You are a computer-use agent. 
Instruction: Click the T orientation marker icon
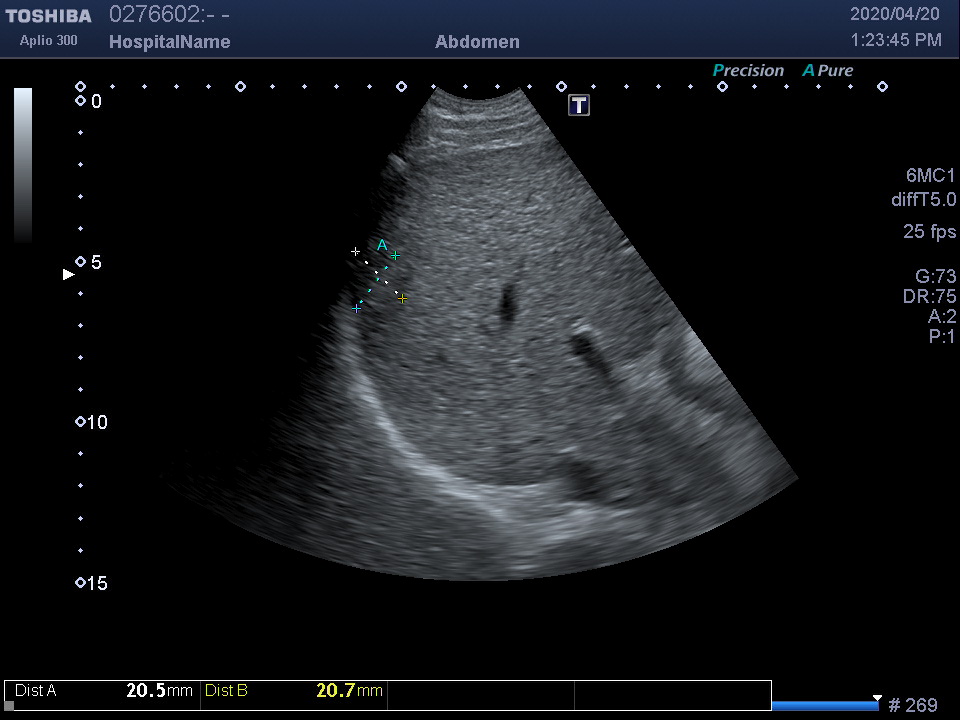click(x=579, y=105)
